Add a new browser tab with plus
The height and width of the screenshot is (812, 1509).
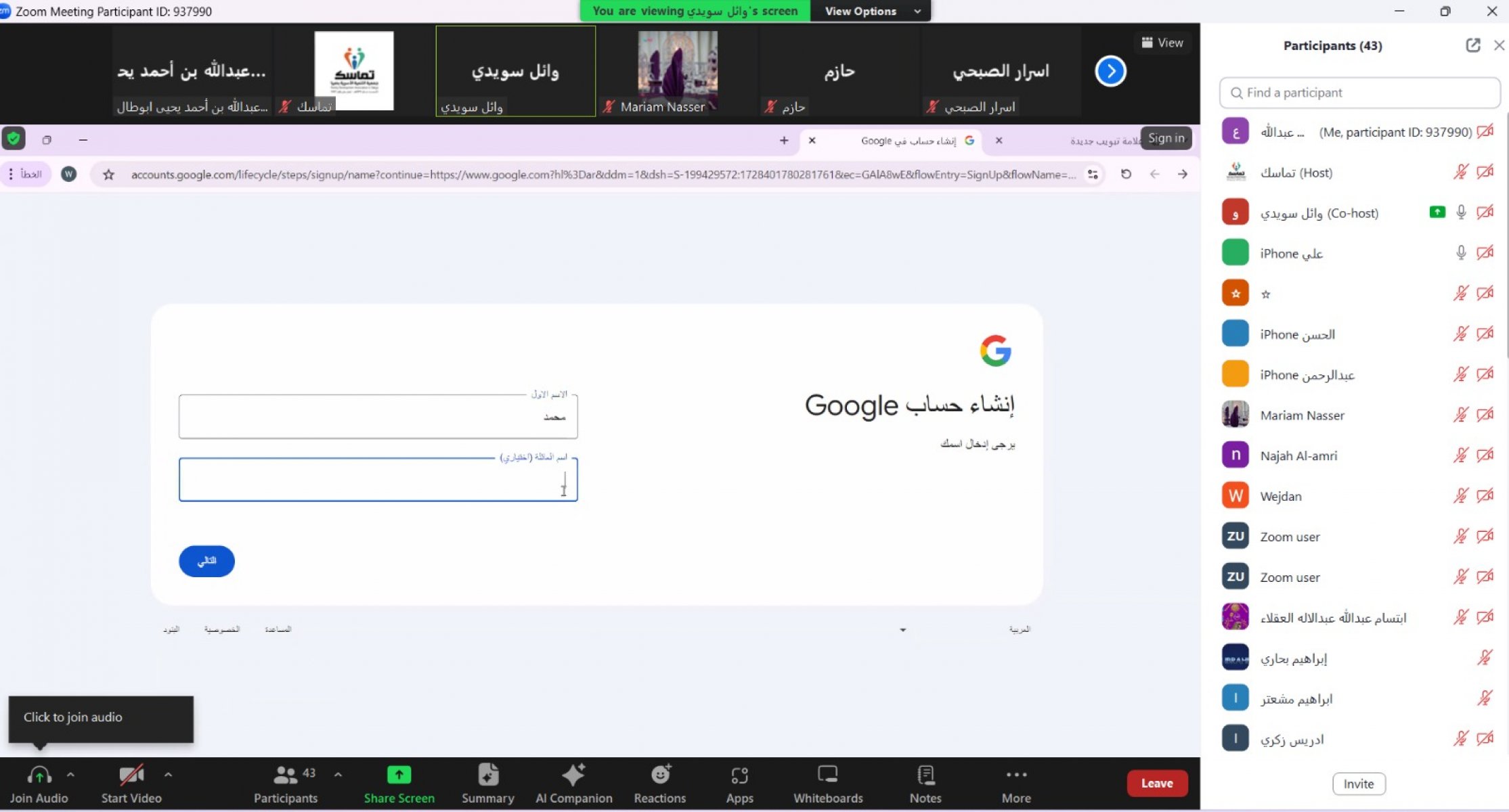tap(784, 141)
